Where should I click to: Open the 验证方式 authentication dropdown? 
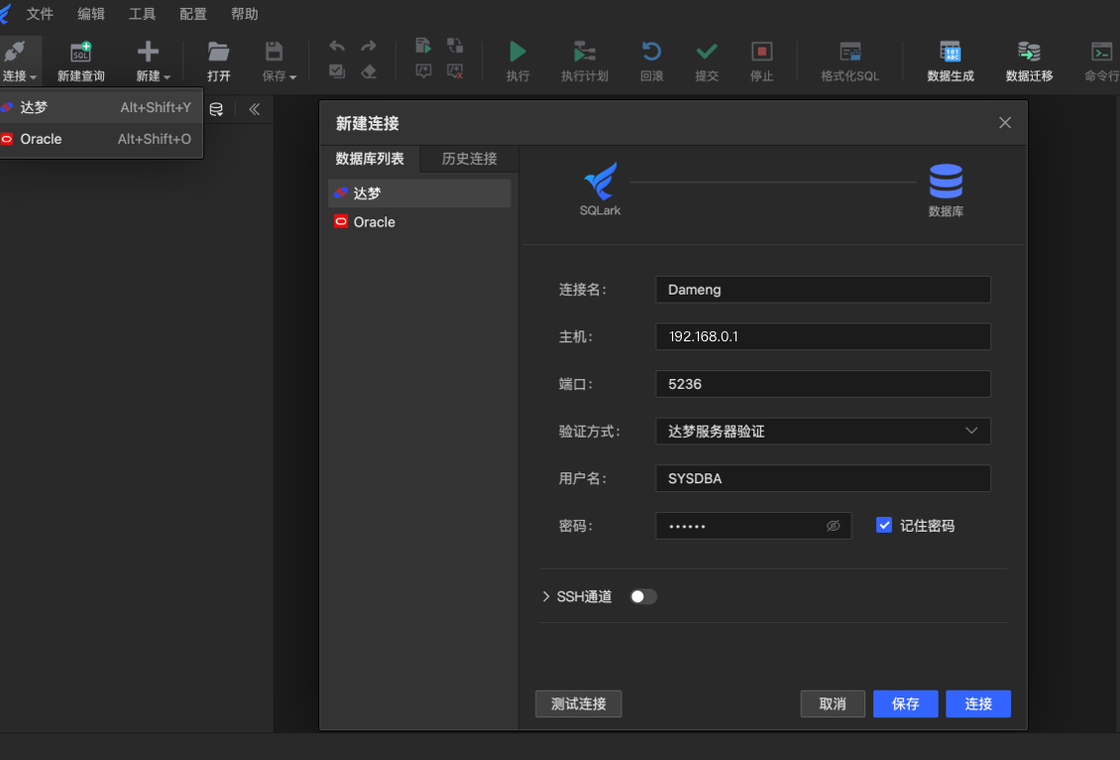823,431
